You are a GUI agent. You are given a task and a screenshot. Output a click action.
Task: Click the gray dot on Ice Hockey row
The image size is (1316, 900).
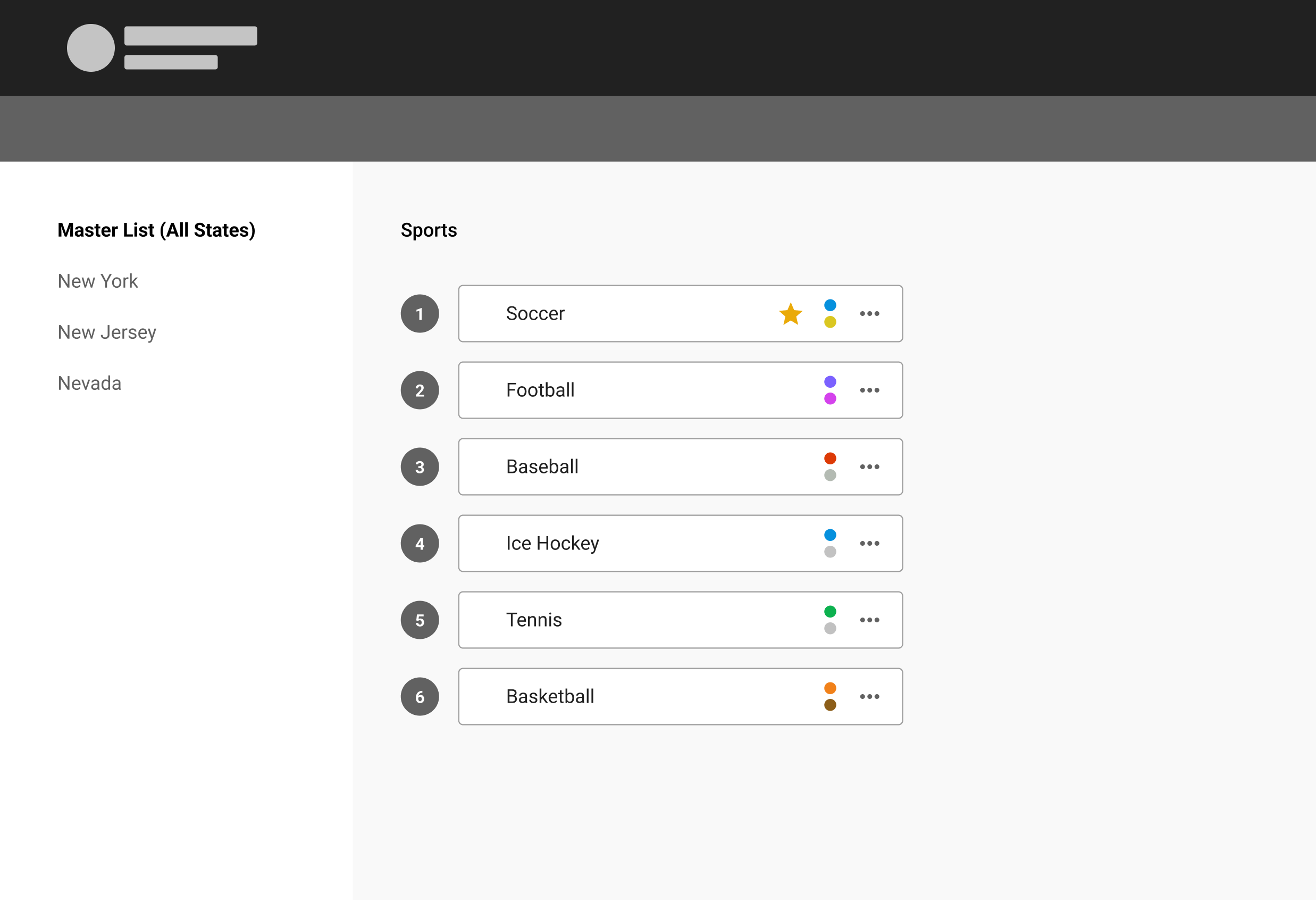830,552
